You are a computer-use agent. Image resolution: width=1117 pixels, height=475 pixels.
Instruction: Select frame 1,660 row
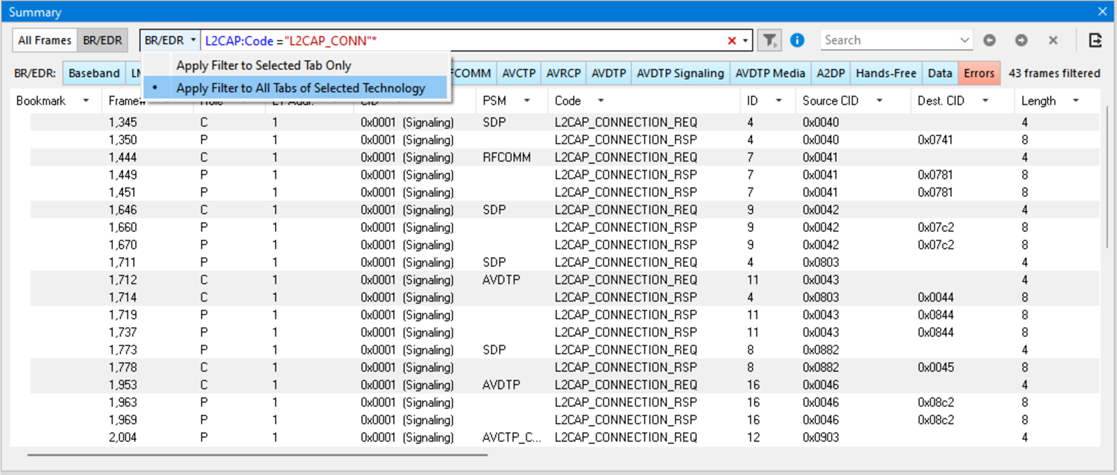coord(563,227)
